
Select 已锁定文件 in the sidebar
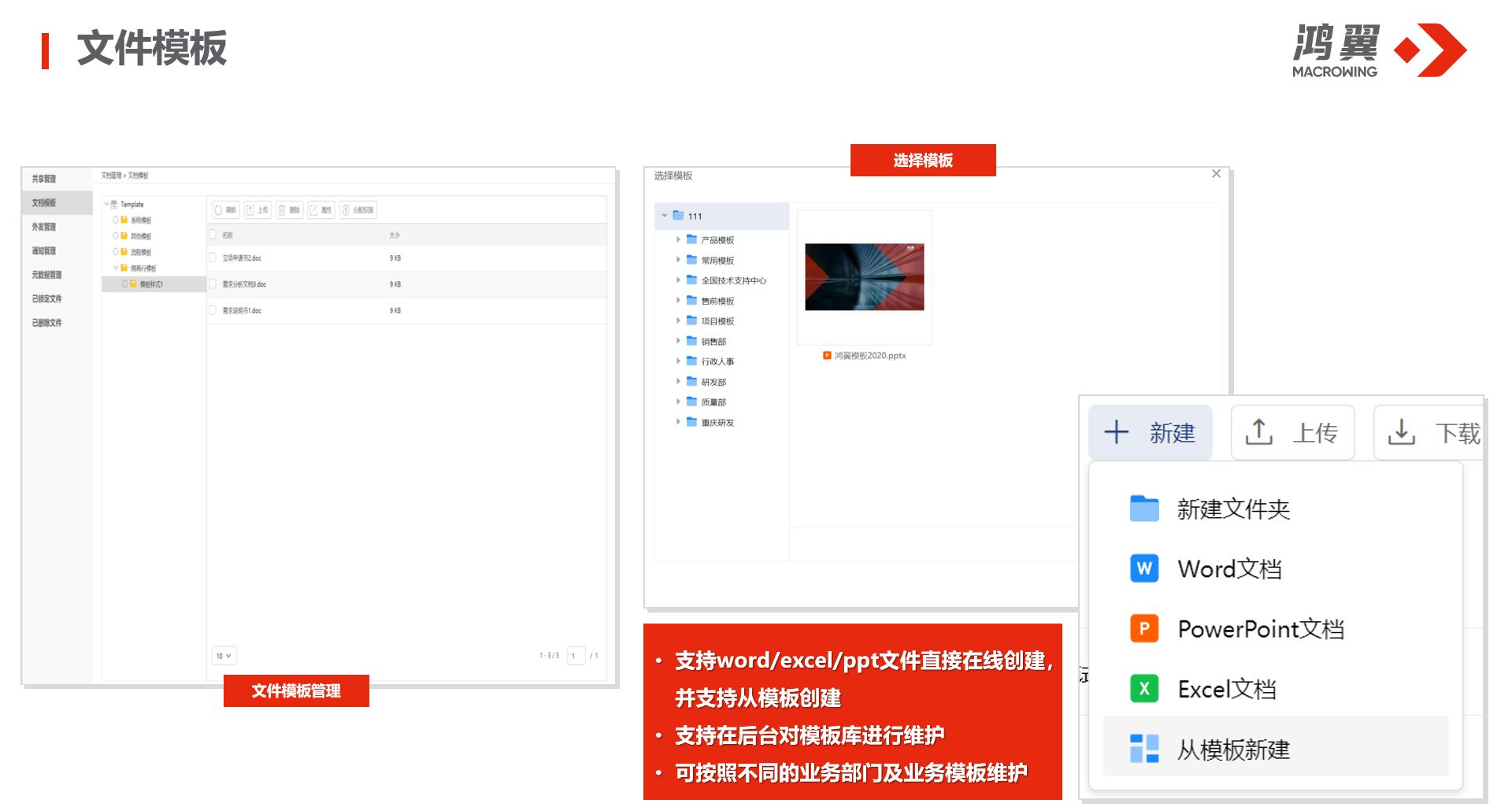(x=46, y=298)
